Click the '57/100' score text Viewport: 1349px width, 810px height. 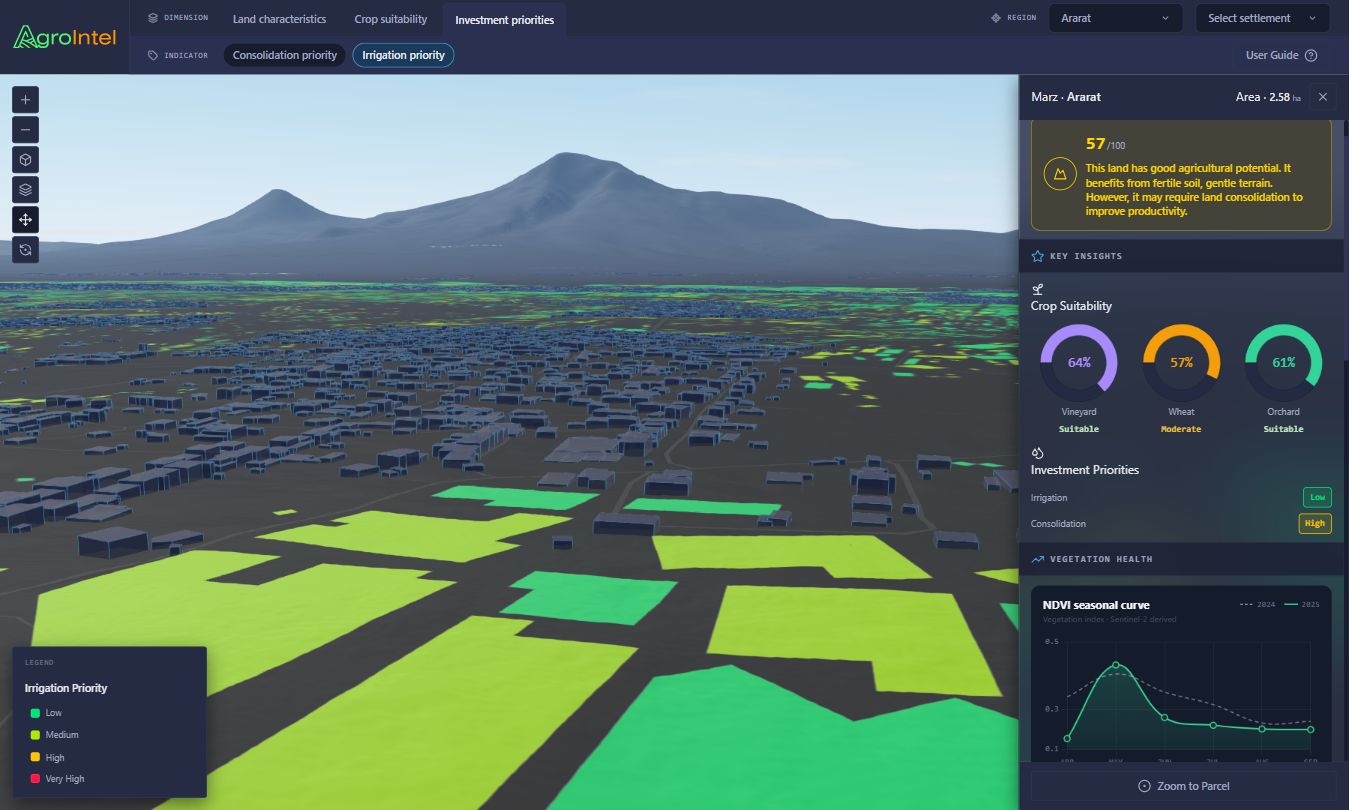click(x=1105, y=144)
